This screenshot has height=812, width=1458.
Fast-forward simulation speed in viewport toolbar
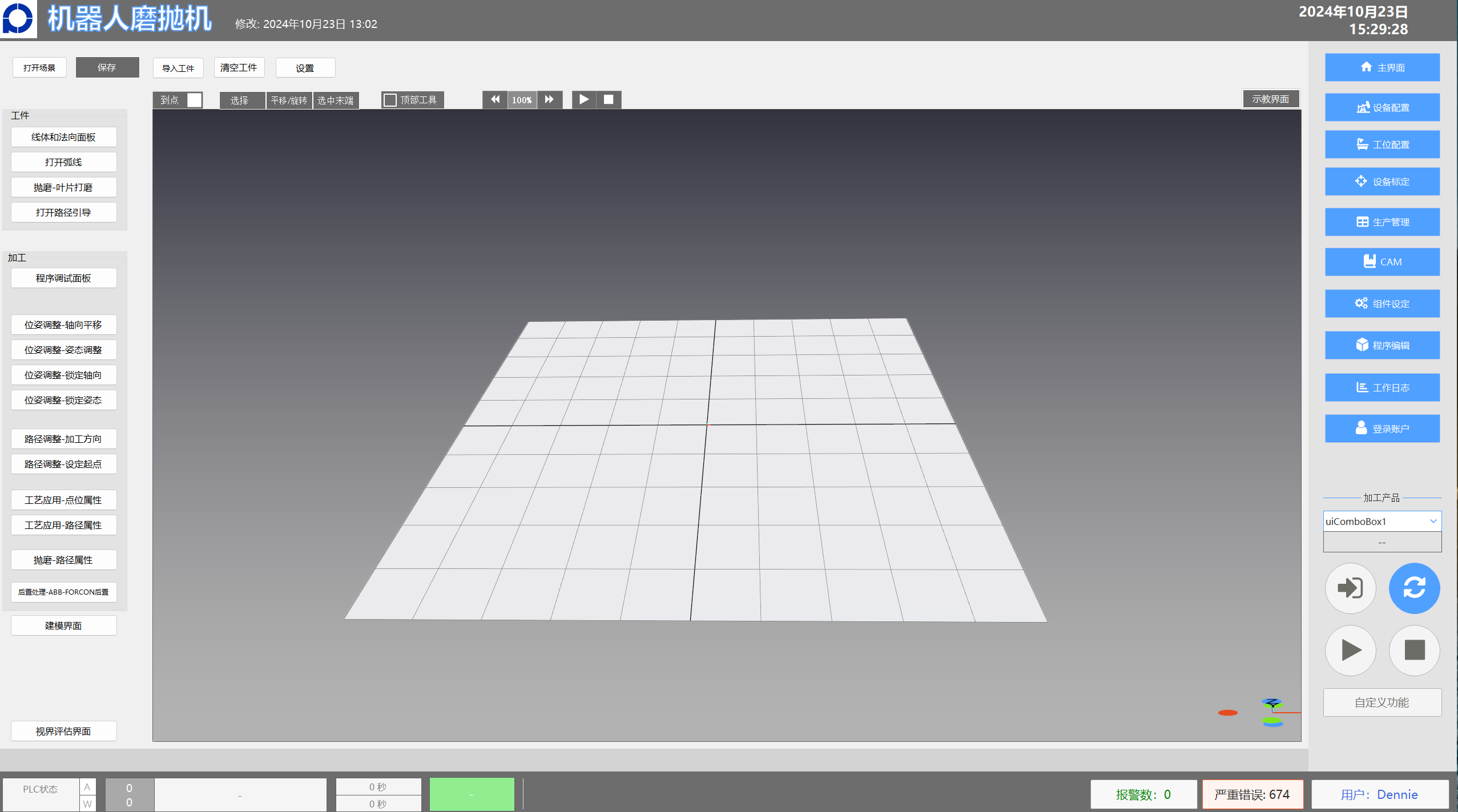(549, 100)
